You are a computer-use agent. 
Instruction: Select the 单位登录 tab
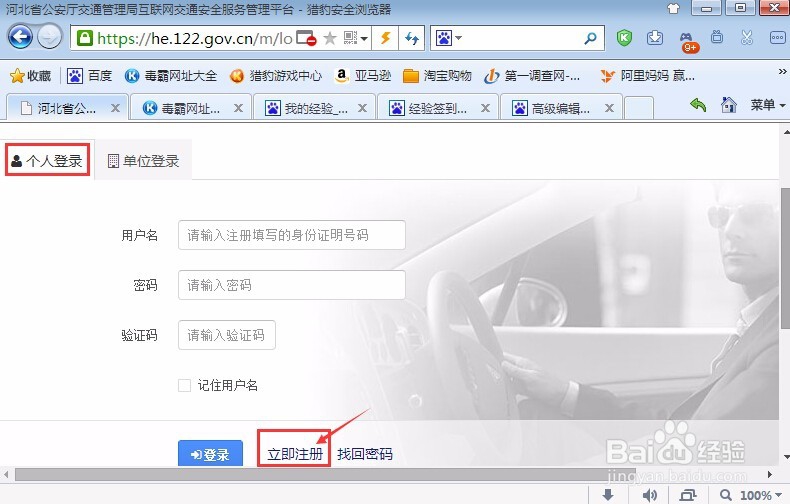144,161
